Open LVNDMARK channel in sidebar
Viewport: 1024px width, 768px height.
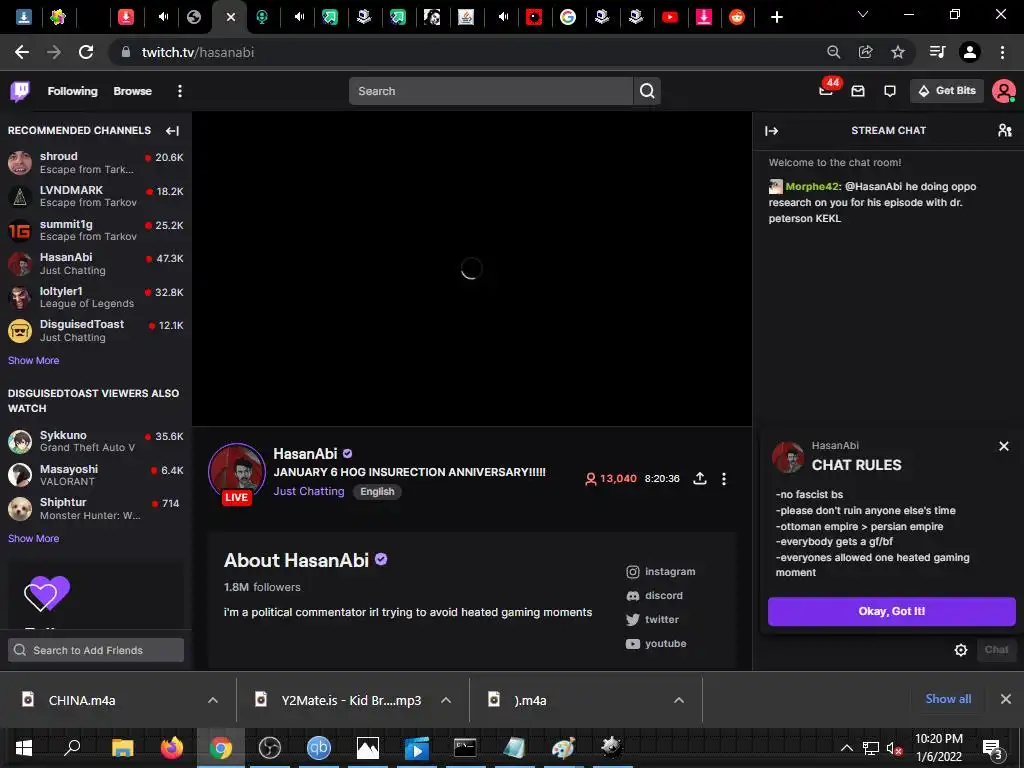[95, 197]
